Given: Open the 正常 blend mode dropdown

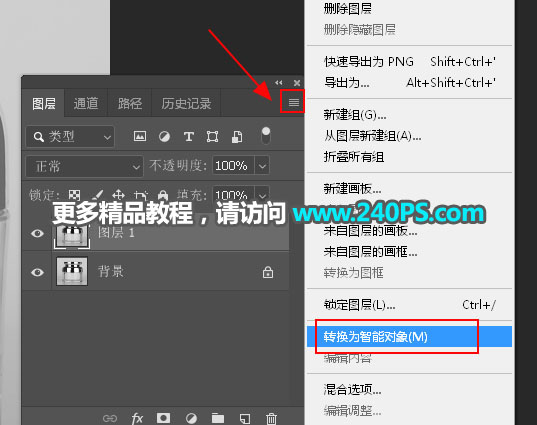Looking at the screenshot, I should (85, 166).
